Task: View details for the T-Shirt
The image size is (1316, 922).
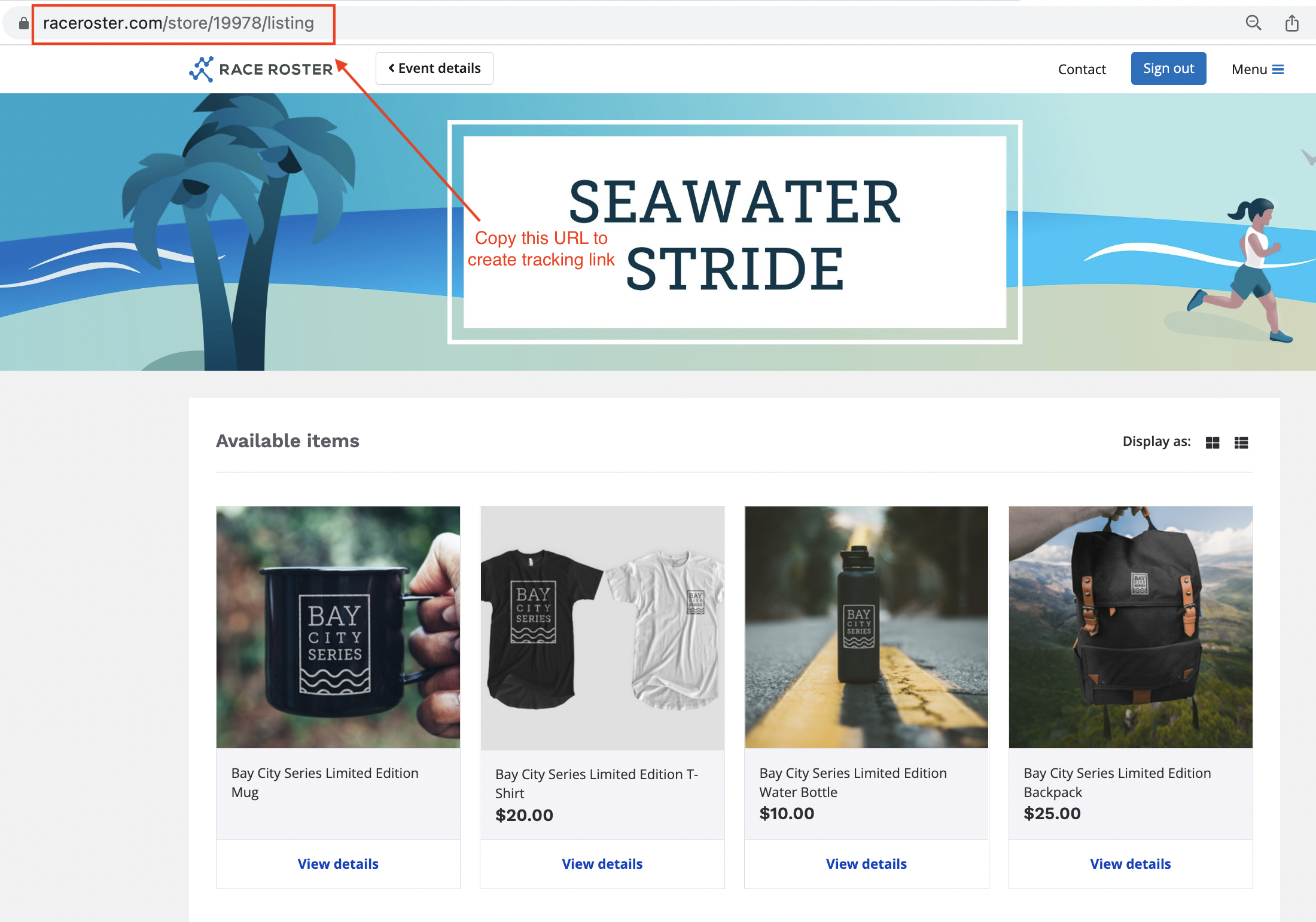Action: click(x=602, y=864)
